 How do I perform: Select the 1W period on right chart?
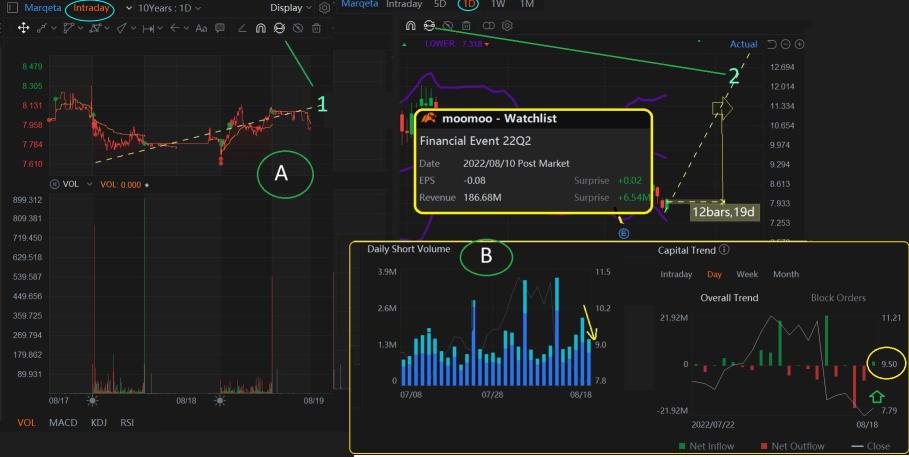click(x=497, y=4)
